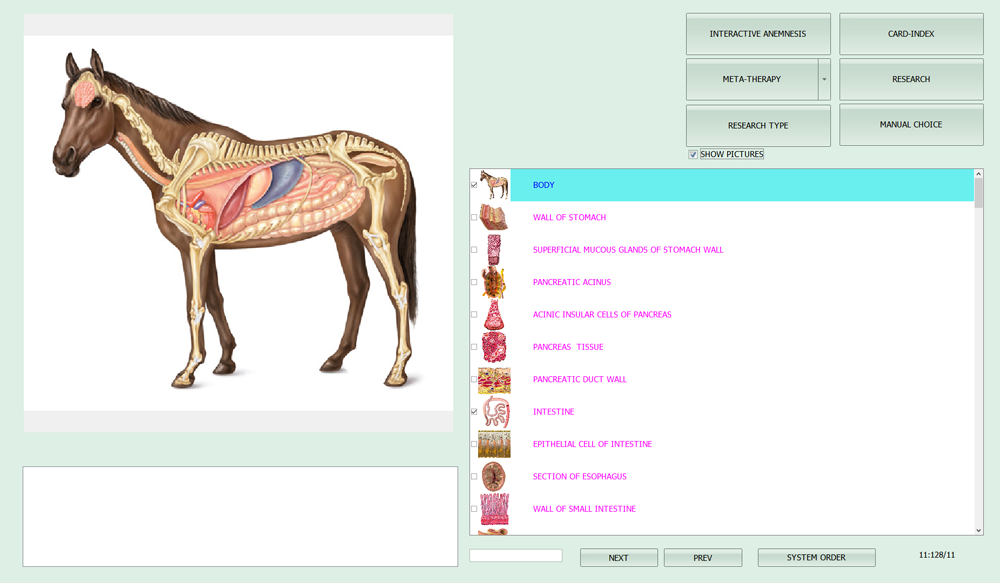
Task: Click the Acinic Insular Cells flask icon
Action: (x=494, y=315)
